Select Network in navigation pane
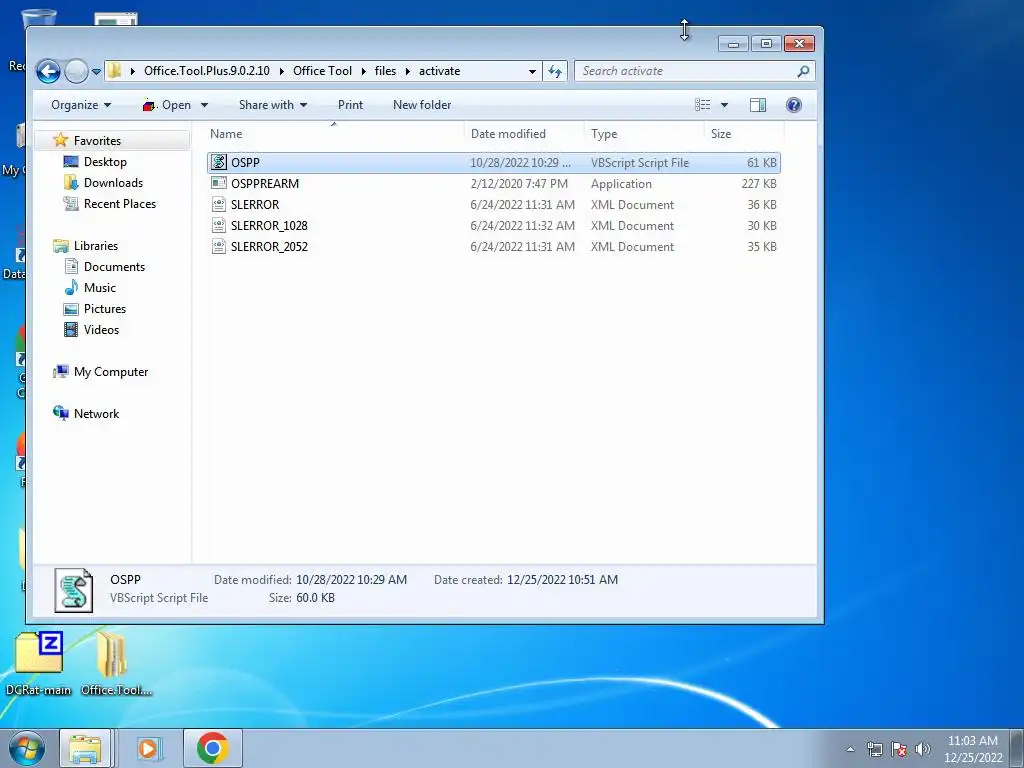The height and width of the screenshot is (768, 1024). tap(96, 413)
